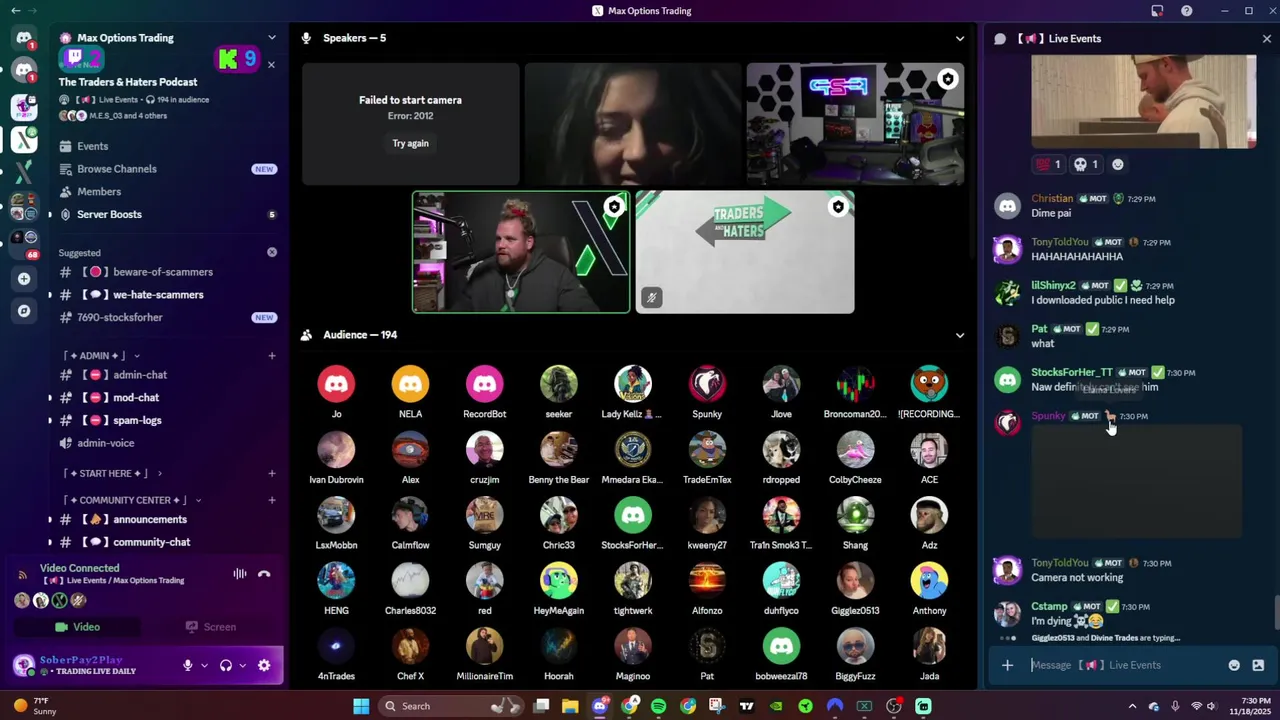Click the skull reaction on image

1085,165
